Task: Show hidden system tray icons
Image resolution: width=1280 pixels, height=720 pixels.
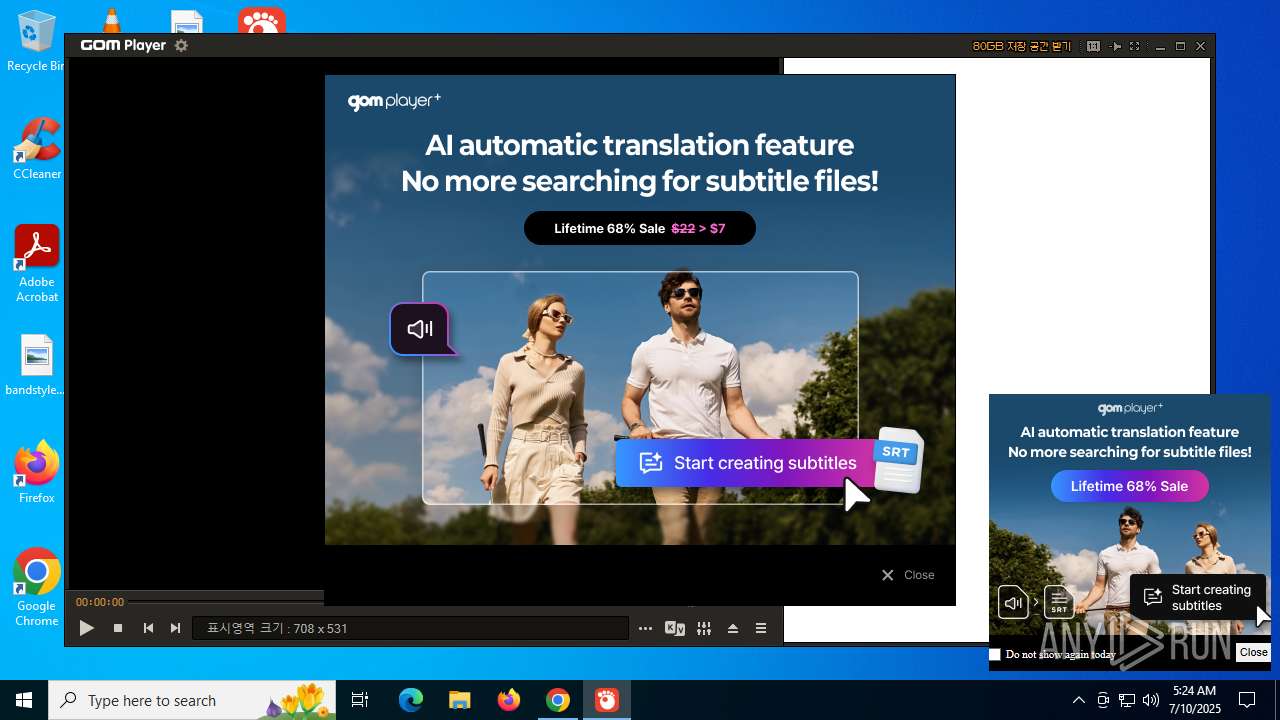Action: tap(1078, 700)
